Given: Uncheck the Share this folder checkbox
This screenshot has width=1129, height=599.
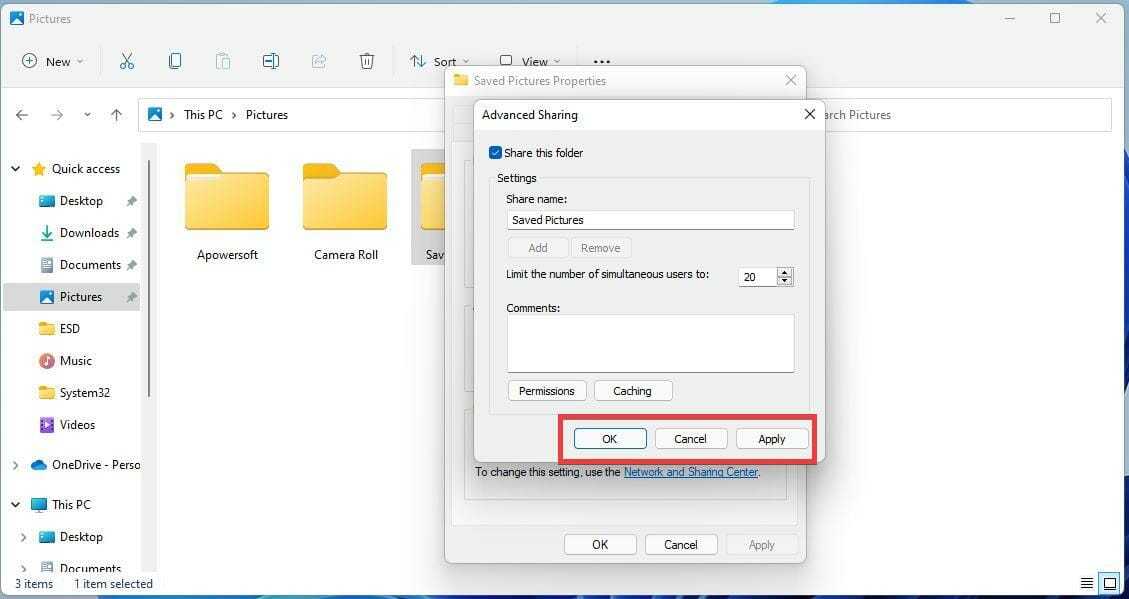Looking at the screenshot, I should point(495,153).
